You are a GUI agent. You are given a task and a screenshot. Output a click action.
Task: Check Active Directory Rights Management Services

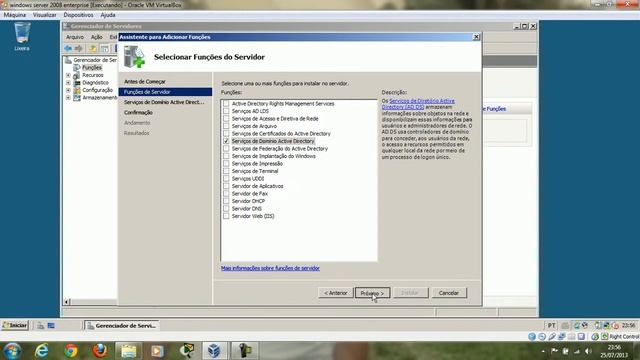(226, 104)
